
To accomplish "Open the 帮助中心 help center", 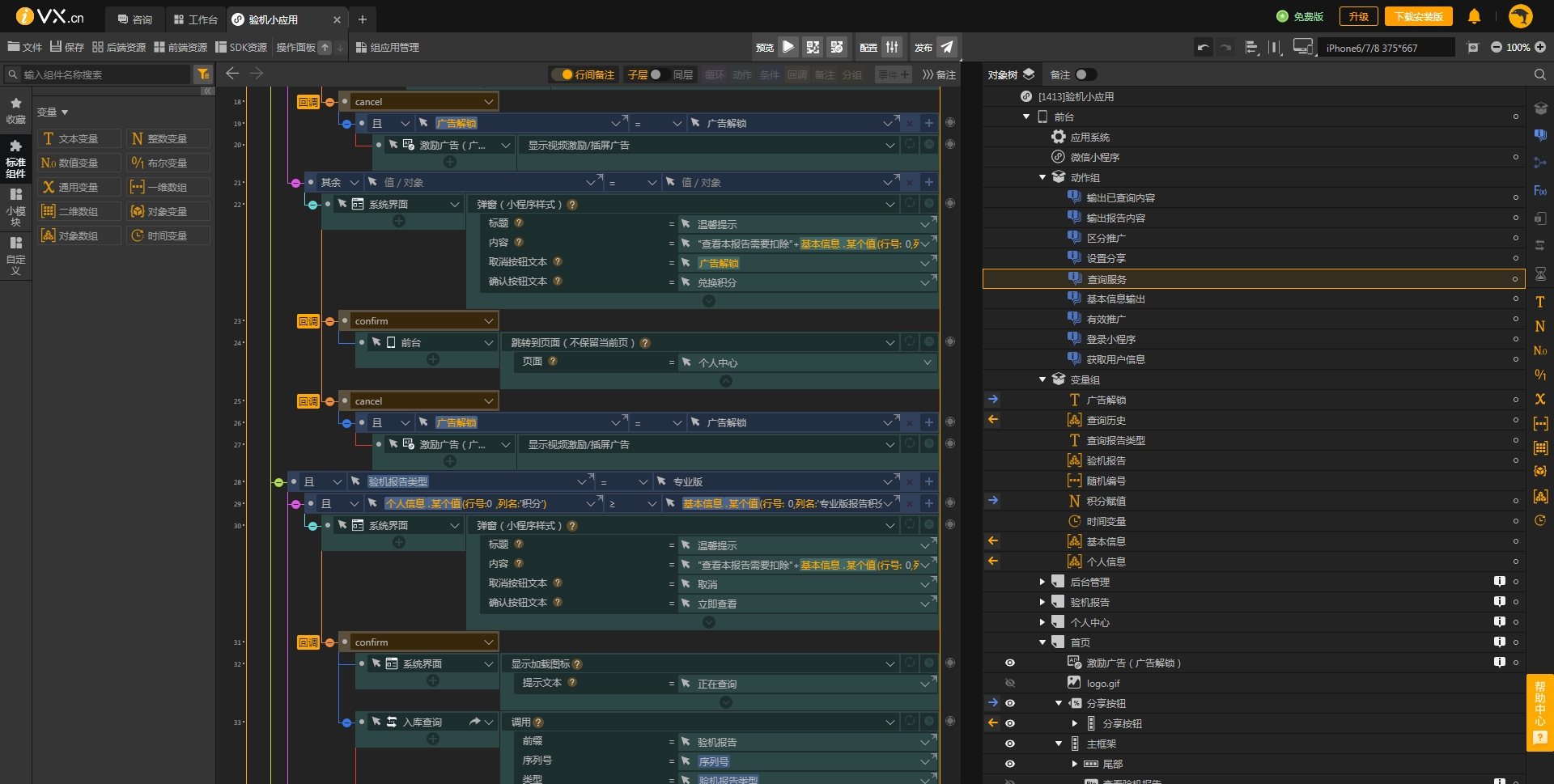I will pyautogui.click(x=1540, y=712).
